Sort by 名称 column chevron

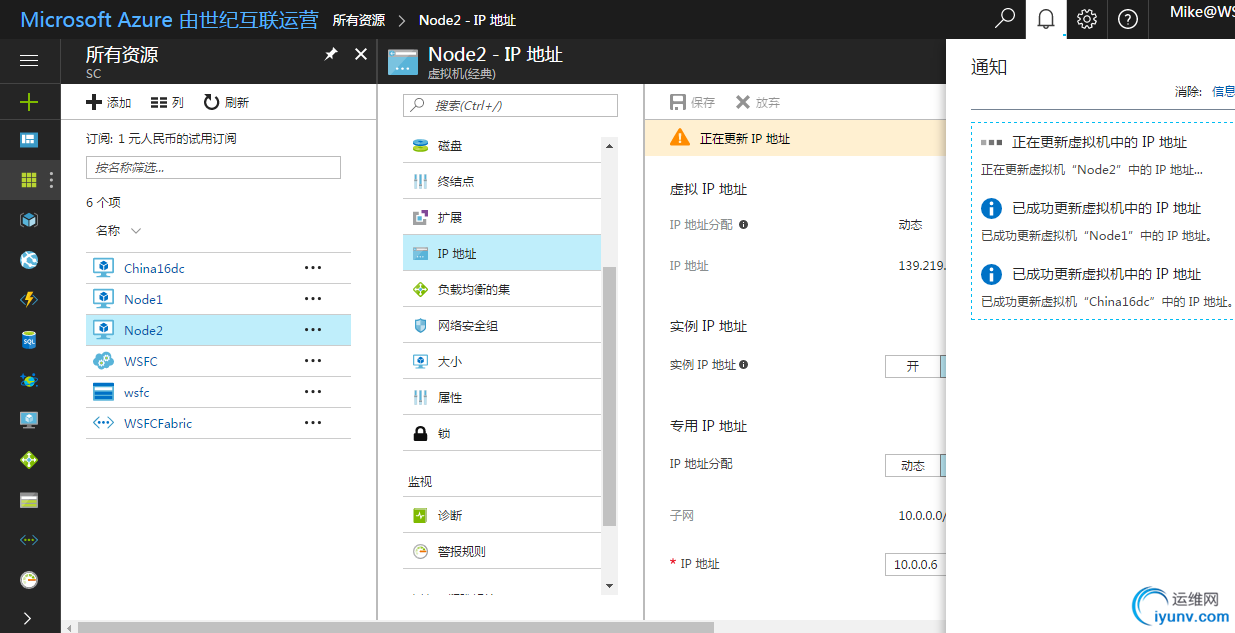click(136, 231)
